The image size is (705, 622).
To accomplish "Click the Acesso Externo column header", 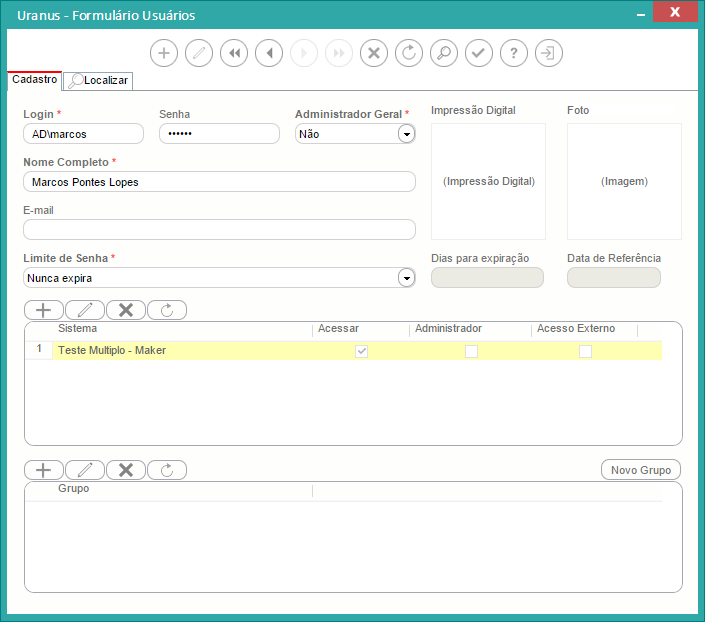I will click(576, 328).
